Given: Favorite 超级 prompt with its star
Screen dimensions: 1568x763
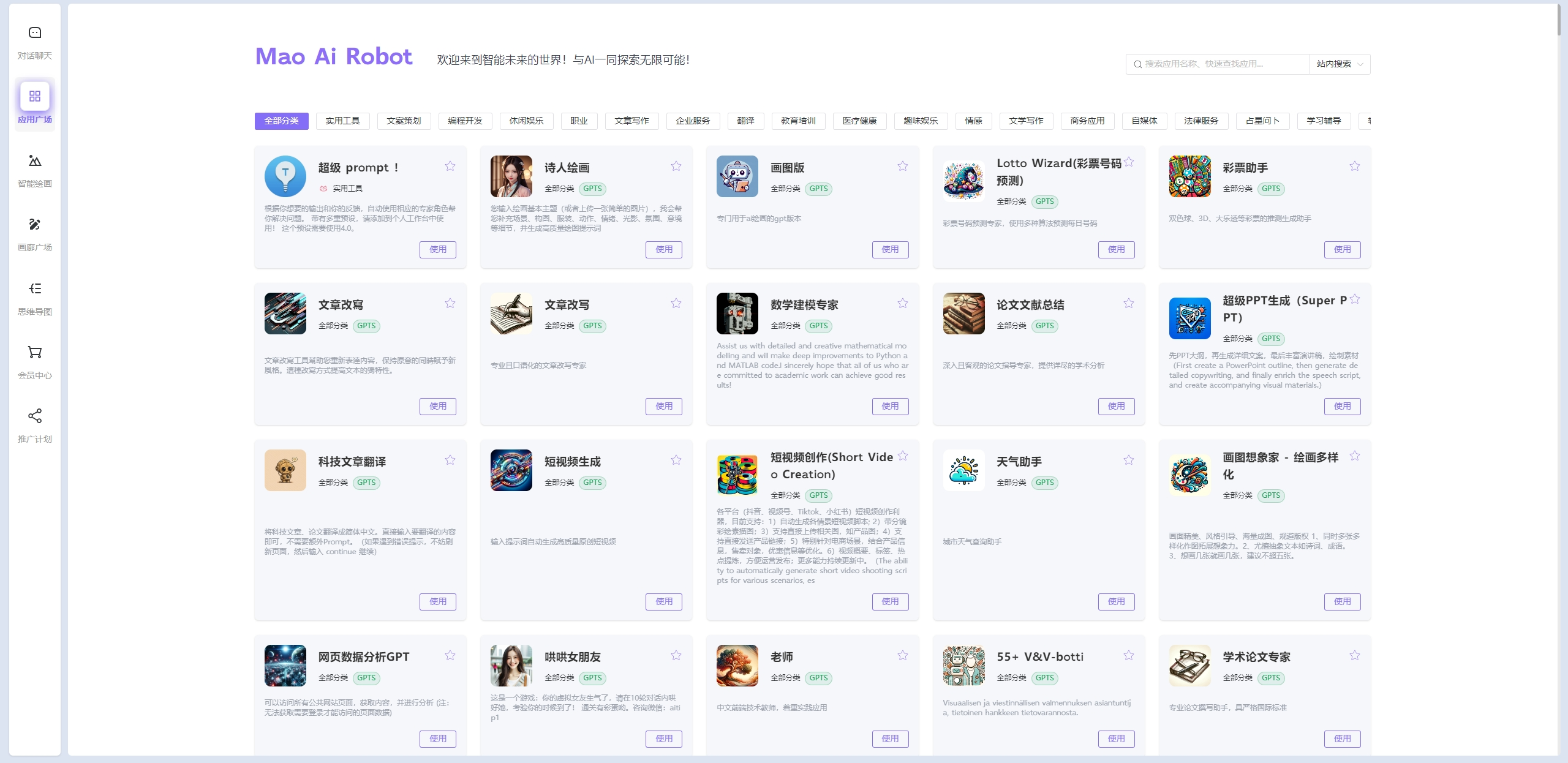Looking at the screenshot, I should click(x=450, y=166).
